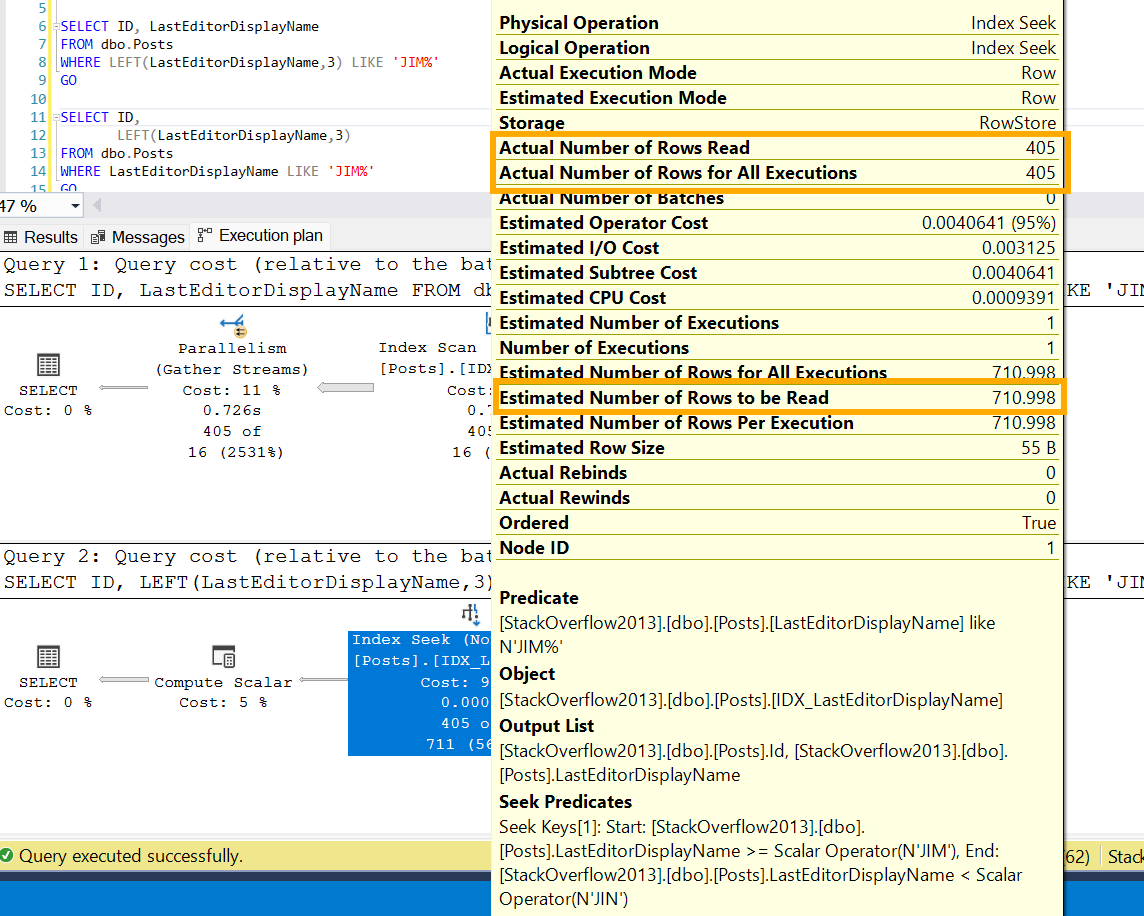This screenshot has height=916, width=1144.
Task: Click the 'Node ID' row
Action: pyautogui.click(x=777, y=547)
